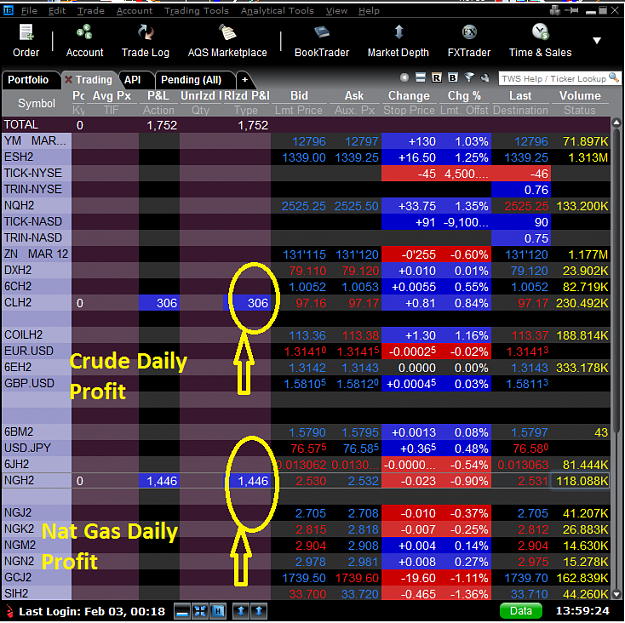Click red connection status icon by Last Login
This screenshot has height=623, width=625.
tap(9, 611)
